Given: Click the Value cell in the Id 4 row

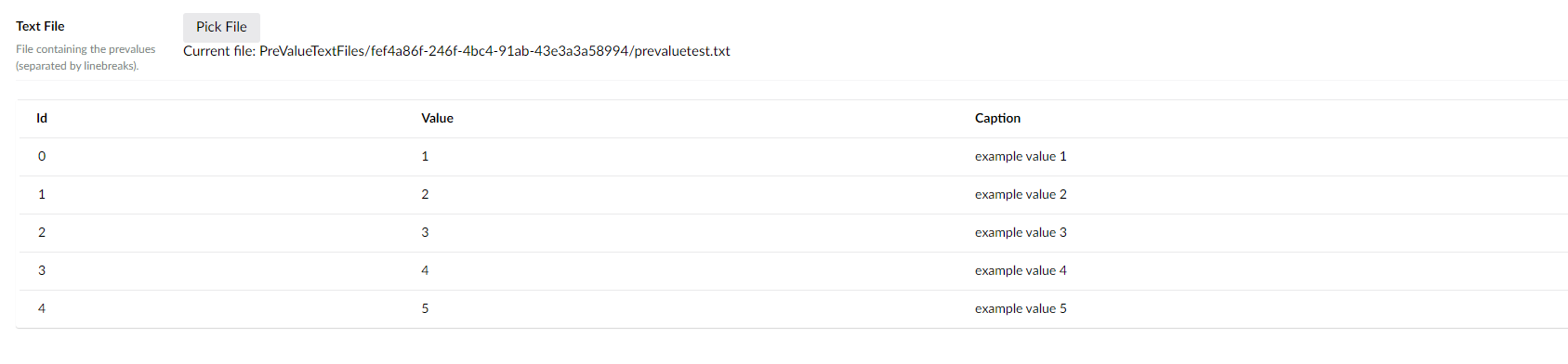Looking at the screenshot, I should click(x=425, y=308).
